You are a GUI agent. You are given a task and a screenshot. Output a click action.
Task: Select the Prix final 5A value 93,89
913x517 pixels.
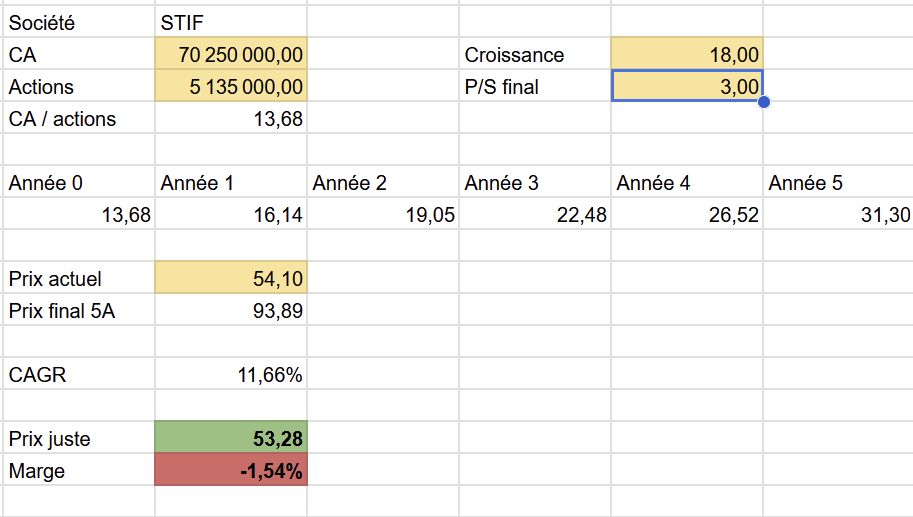coord(231,310)
